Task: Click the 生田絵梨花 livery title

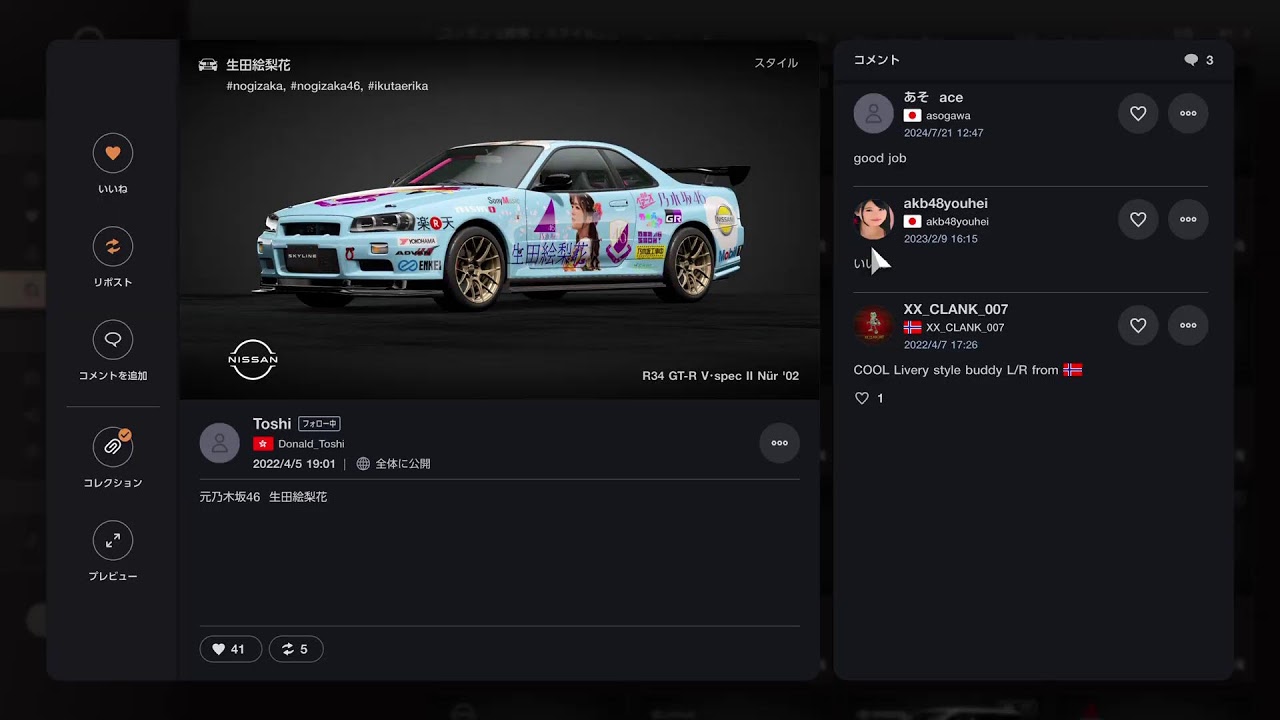Action: coord(258,64)
